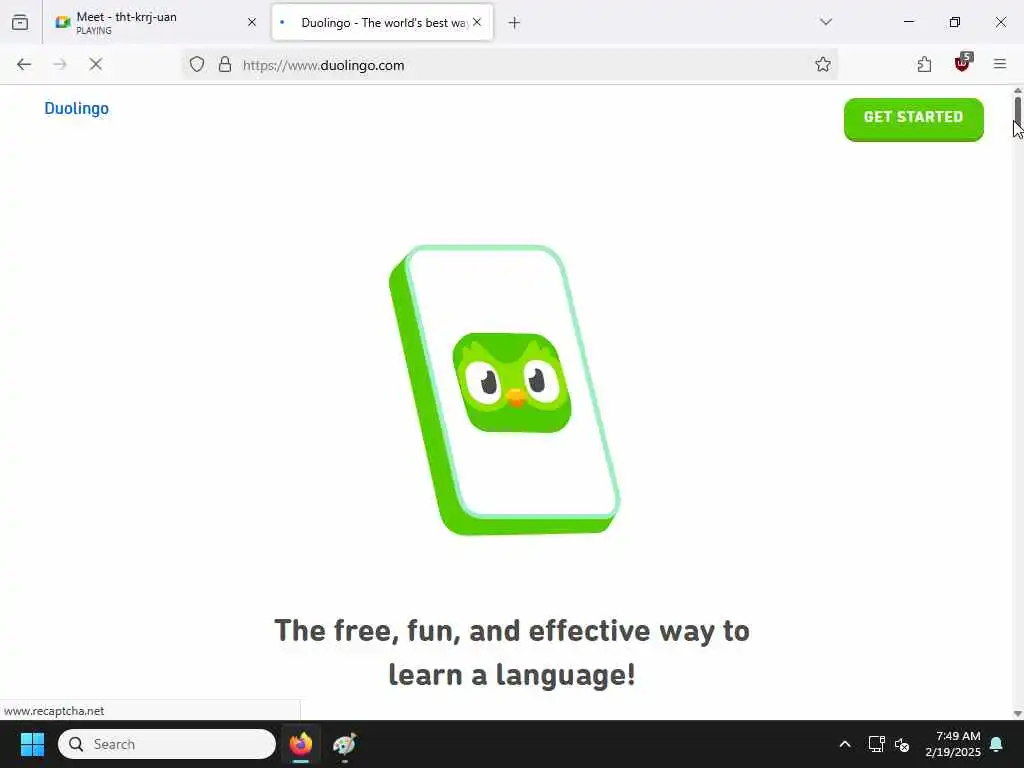Open the uBlock Origin extension icon
Image resolution: width=1024 pixels, height=768 pixels.
tap(963, 63)
